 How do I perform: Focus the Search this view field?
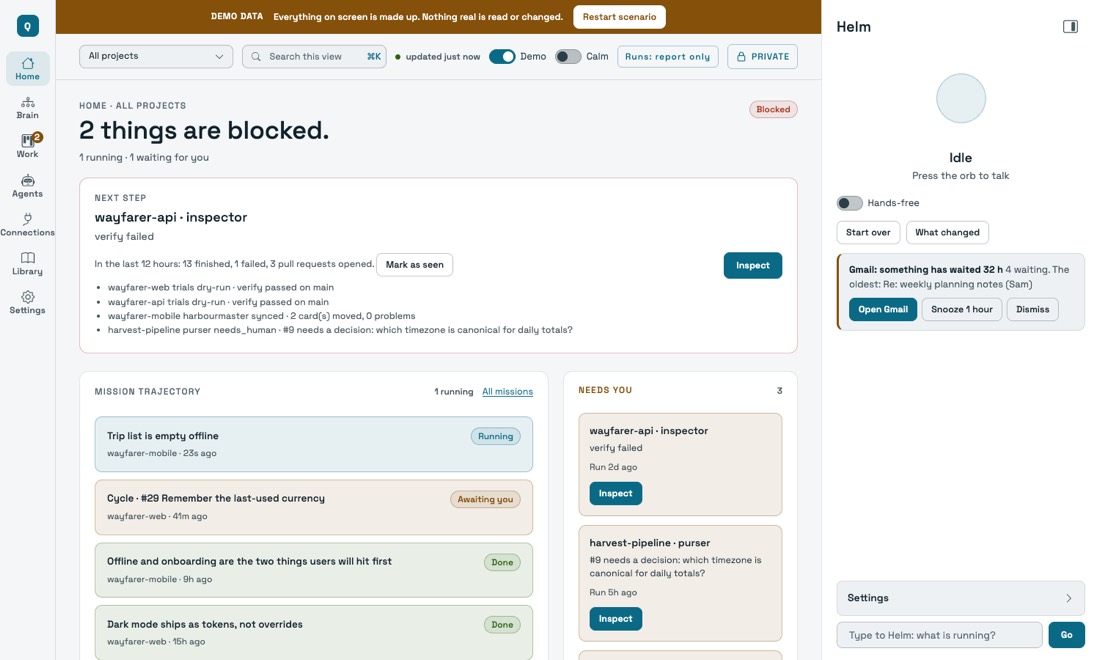click(314, 57)
